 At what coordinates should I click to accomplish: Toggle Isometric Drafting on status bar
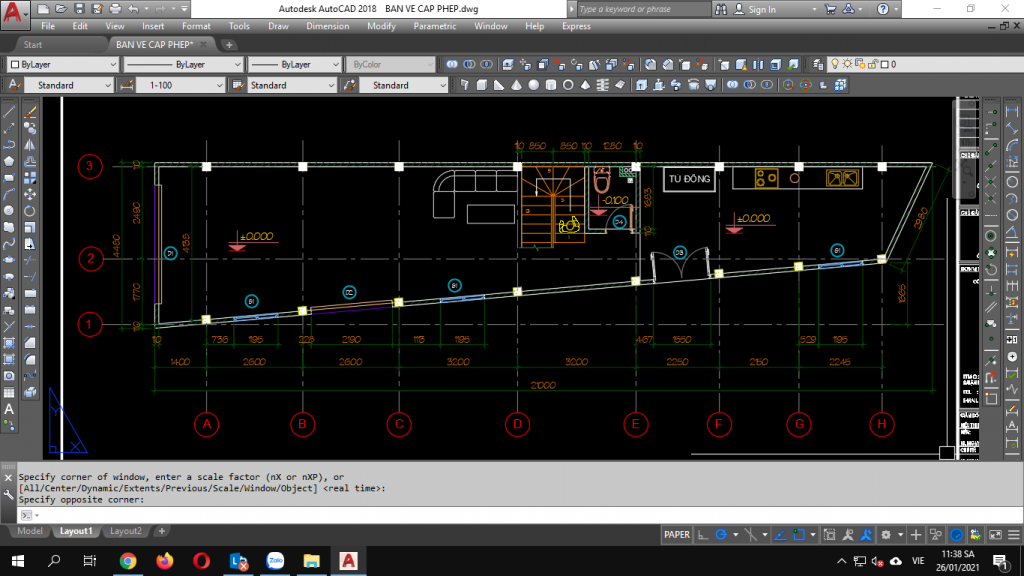[x=750, y=535]
